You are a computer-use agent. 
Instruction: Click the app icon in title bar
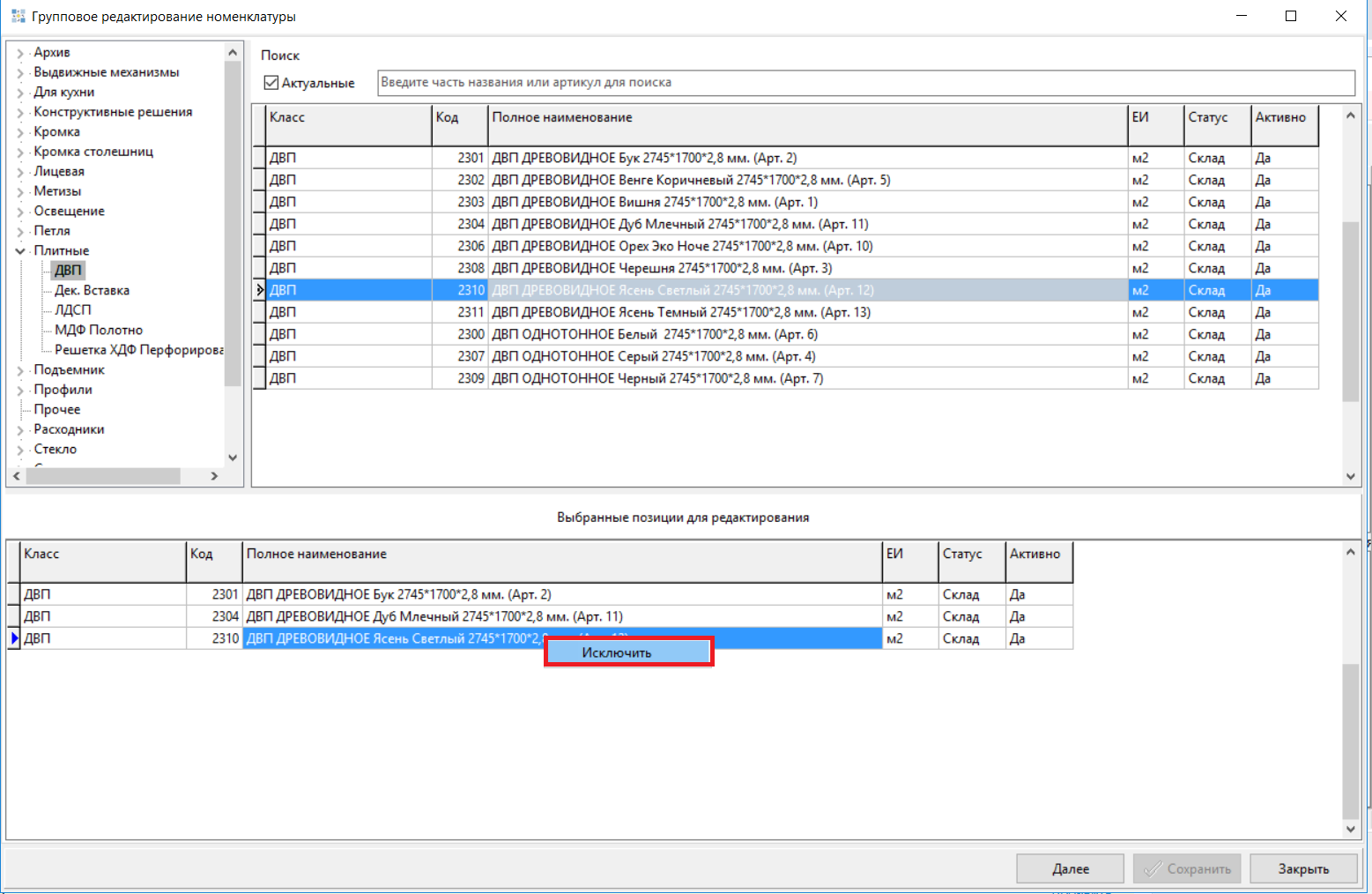[18, 16]
